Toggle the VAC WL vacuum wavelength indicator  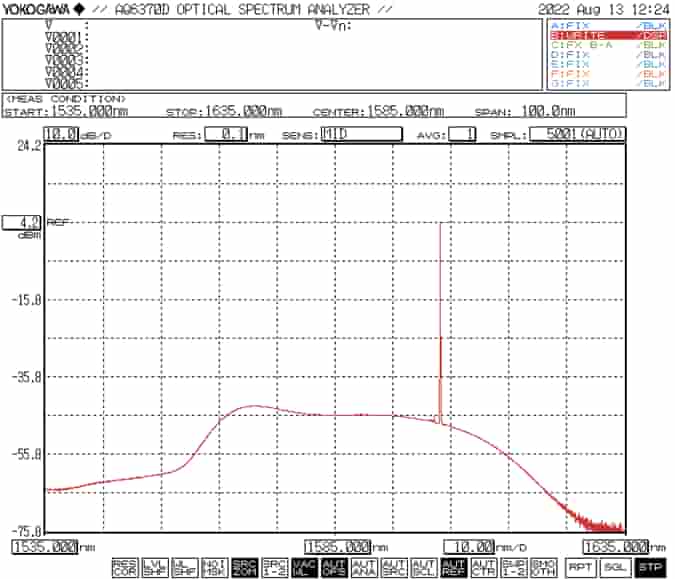click(303, 567)
